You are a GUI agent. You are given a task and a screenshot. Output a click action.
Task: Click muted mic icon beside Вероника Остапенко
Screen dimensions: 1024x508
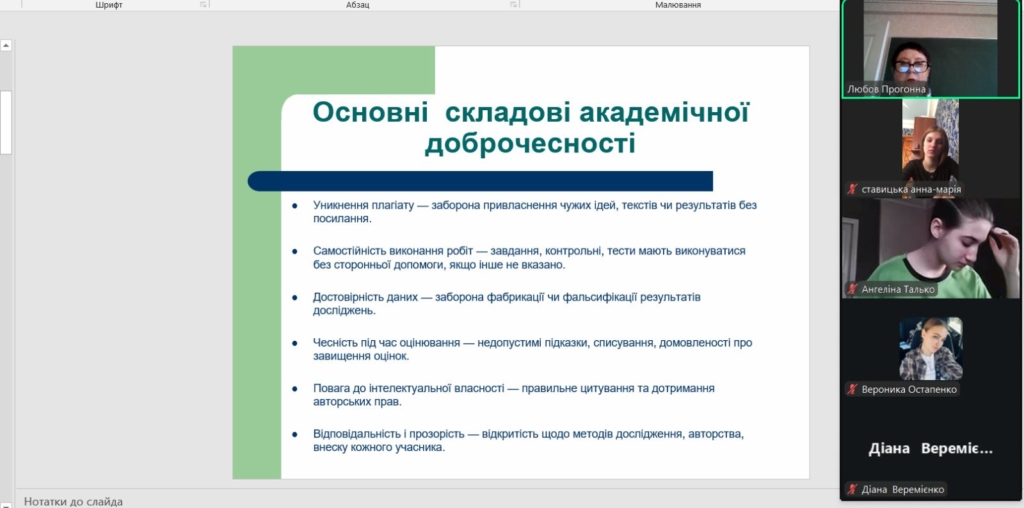point(852,389)
